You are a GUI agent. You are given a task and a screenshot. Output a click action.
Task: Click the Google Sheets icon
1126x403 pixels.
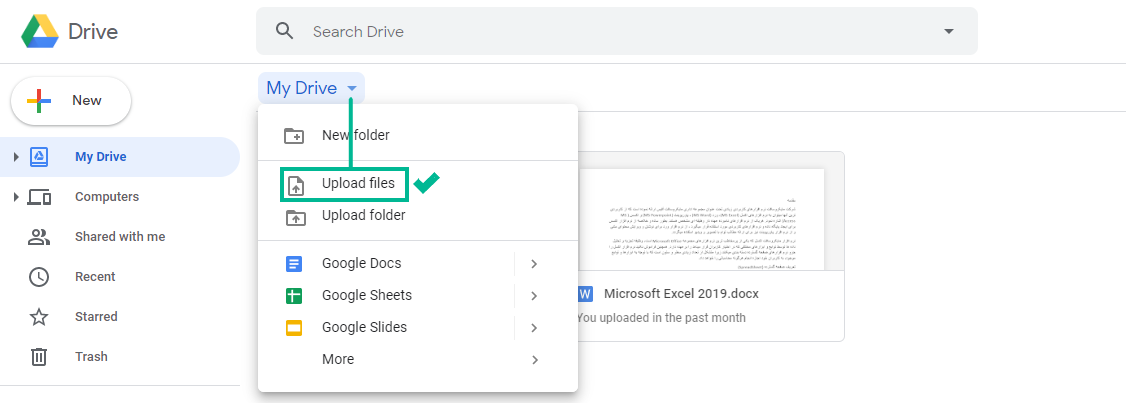pos(294,296)
